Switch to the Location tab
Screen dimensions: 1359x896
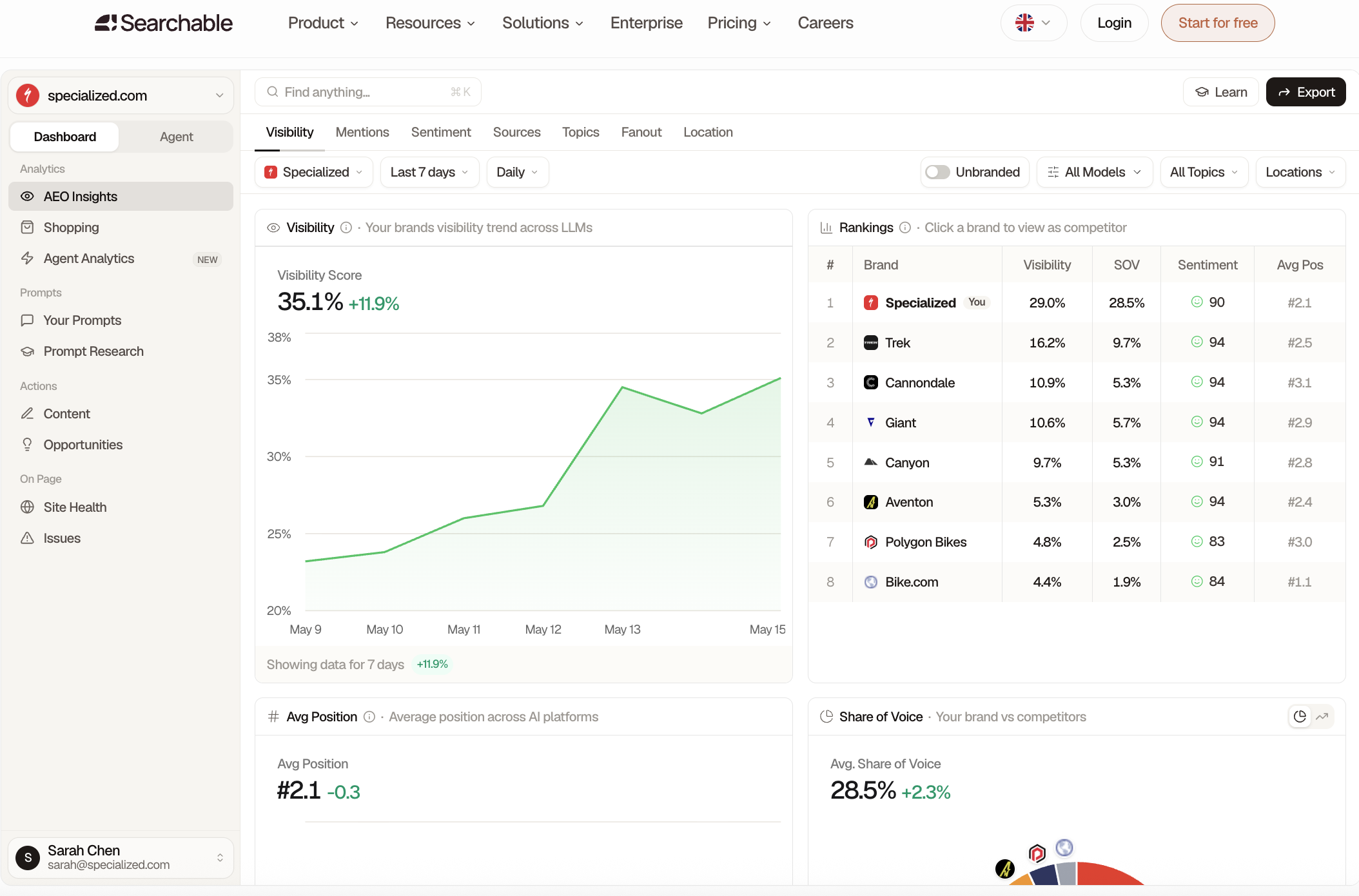coord(708,132)
